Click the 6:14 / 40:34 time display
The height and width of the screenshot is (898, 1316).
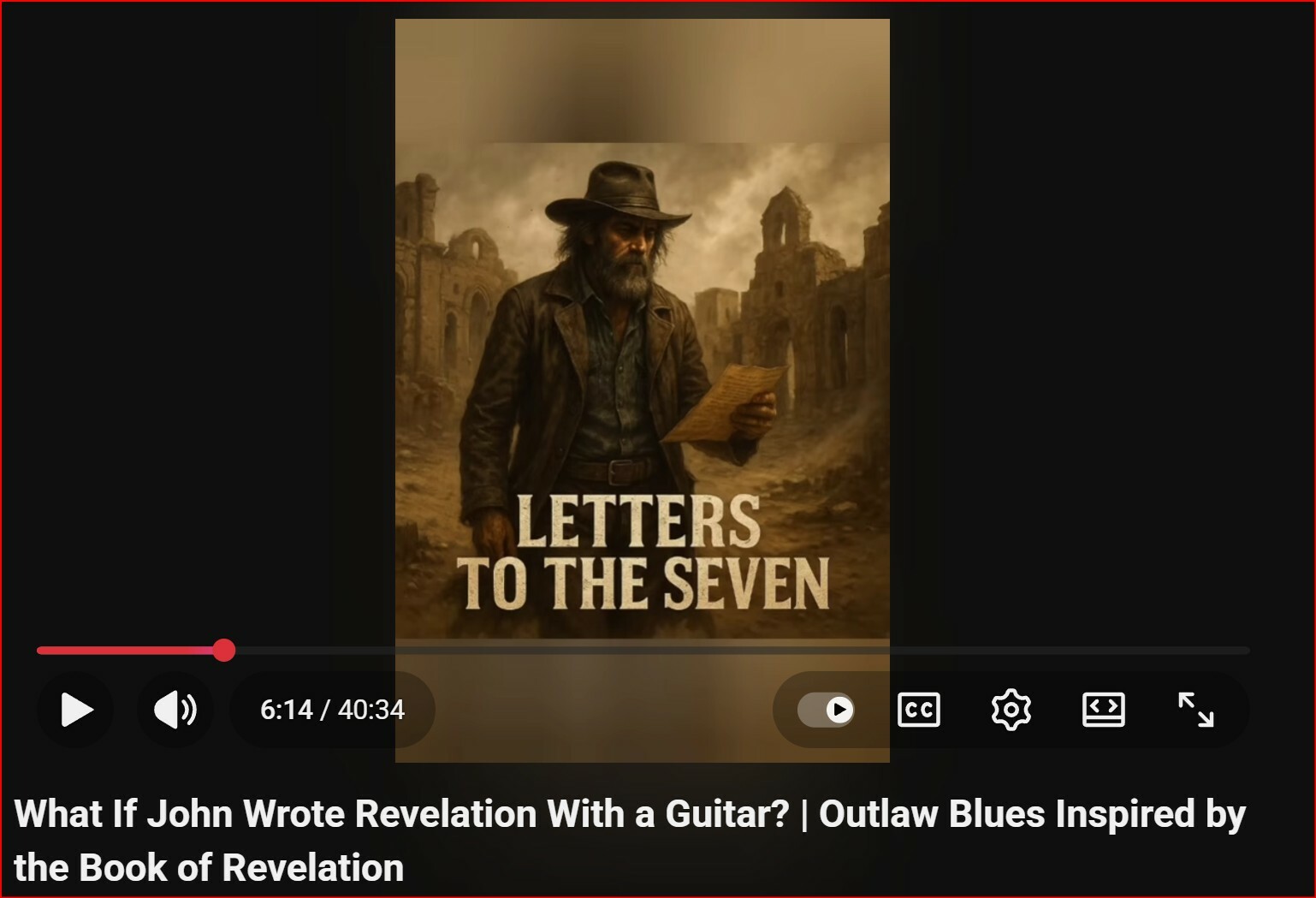(332, 710)
